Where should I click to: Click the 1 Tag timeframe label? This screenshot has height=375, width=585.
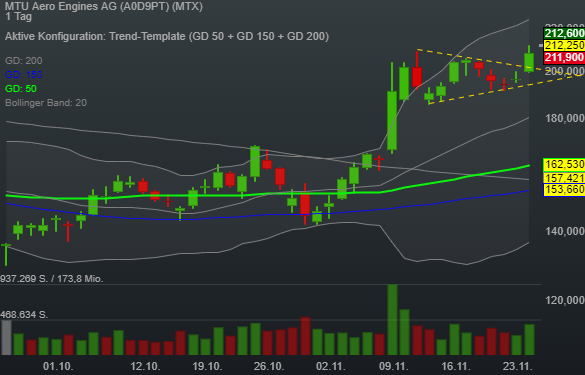coord(18,16)
